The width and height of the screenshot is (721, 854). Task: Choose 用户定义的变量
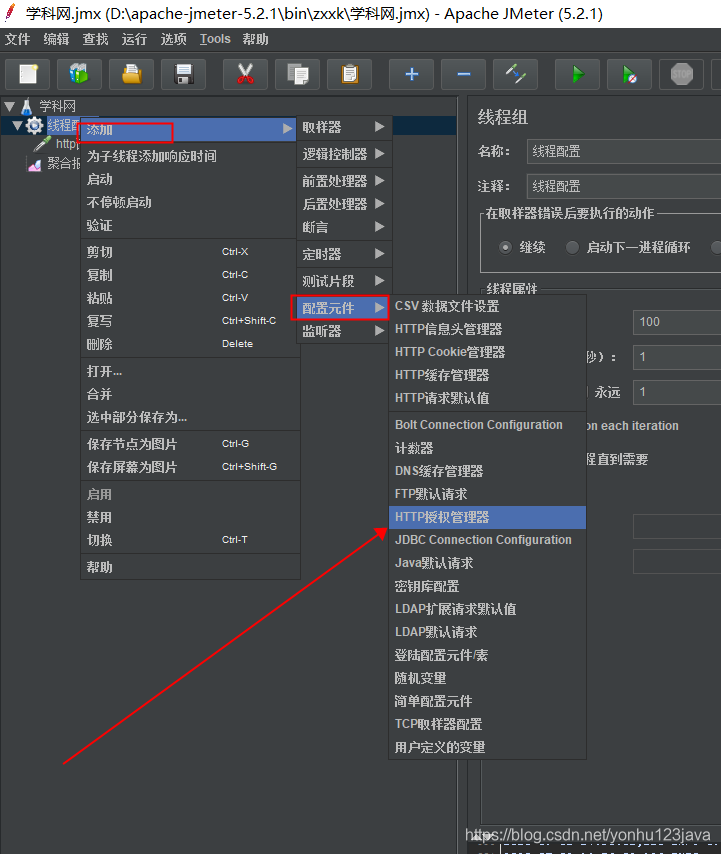[x=487, y=747]
